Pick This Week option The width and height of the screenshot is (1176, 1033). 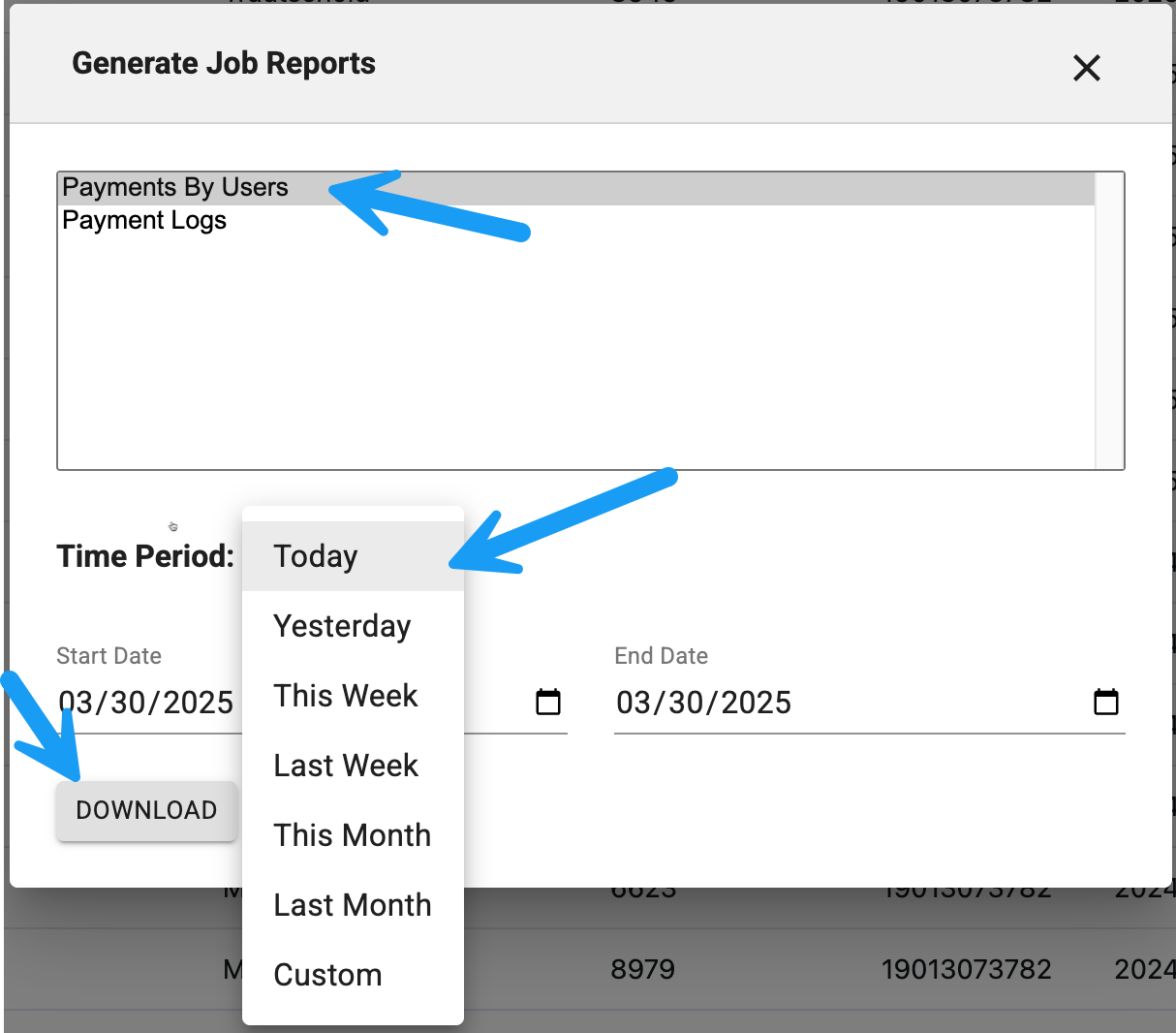[x=345, y=696]
